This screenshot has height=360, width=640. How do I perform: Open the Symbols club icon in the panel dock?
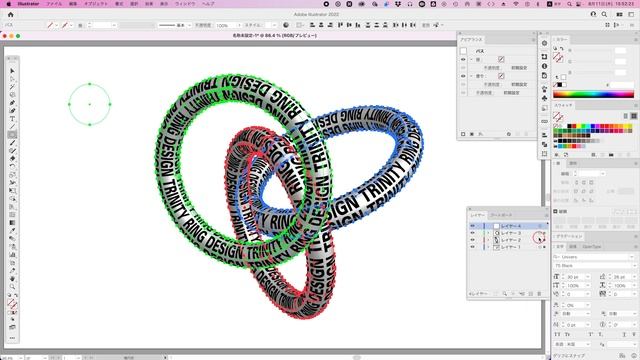click(x=544, y=98)
